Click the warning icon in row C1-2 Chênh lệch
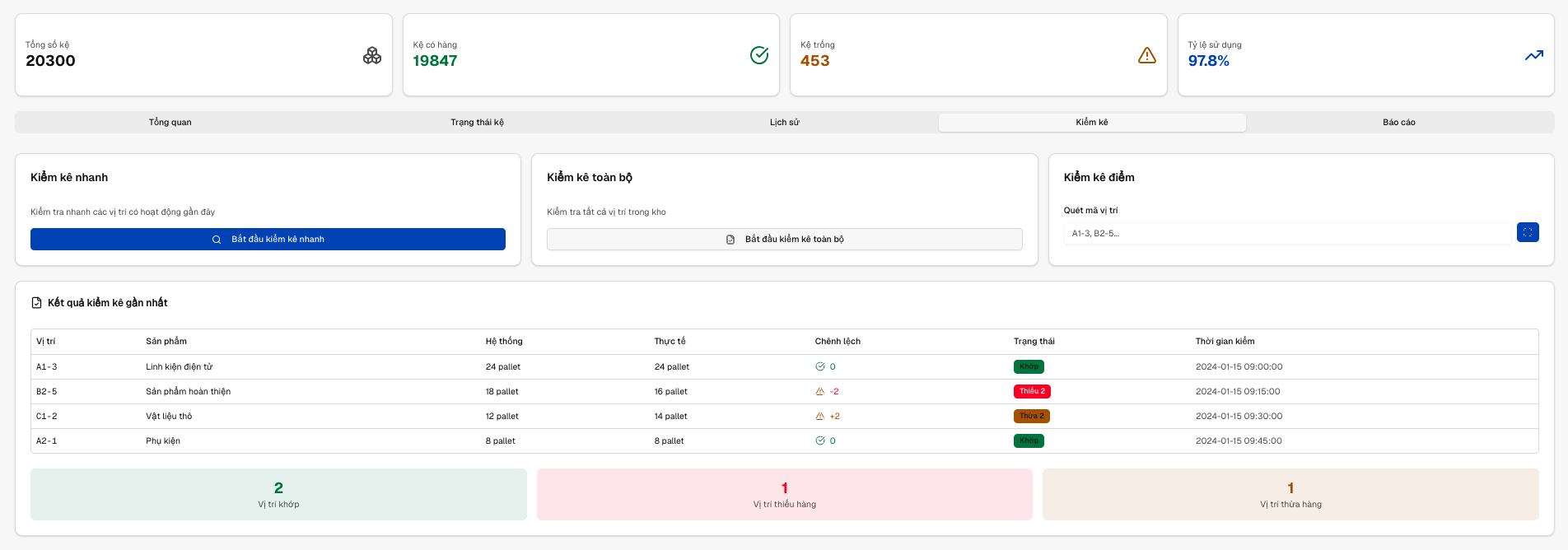The image size is (1568, 550). 820,417
